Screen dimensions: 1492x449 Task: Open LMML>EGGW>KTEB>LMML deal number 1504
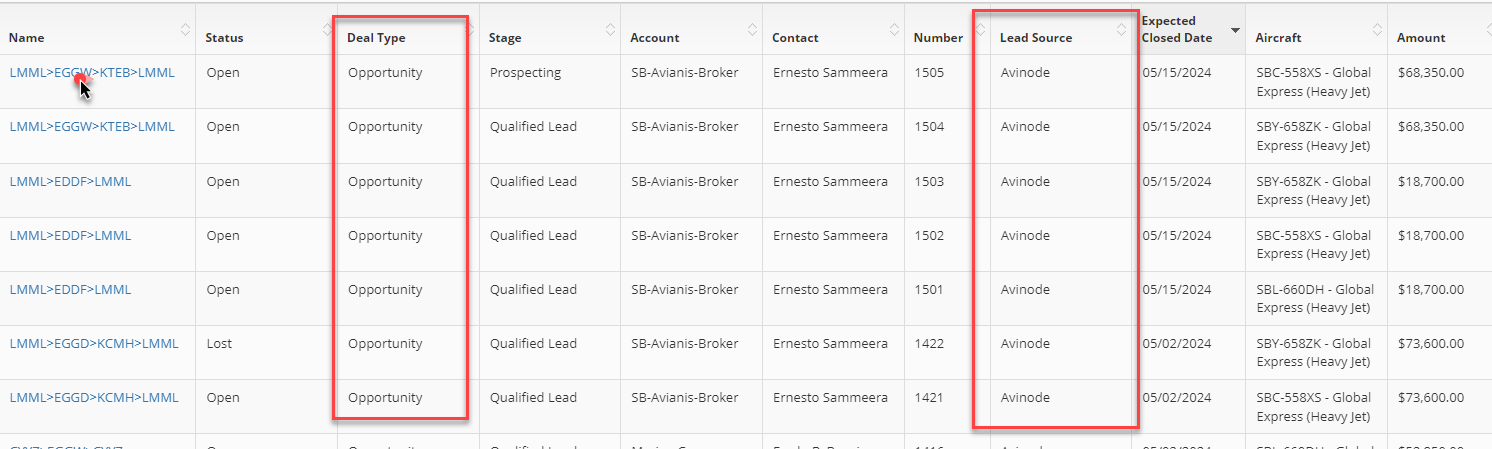tap(92, 127)
